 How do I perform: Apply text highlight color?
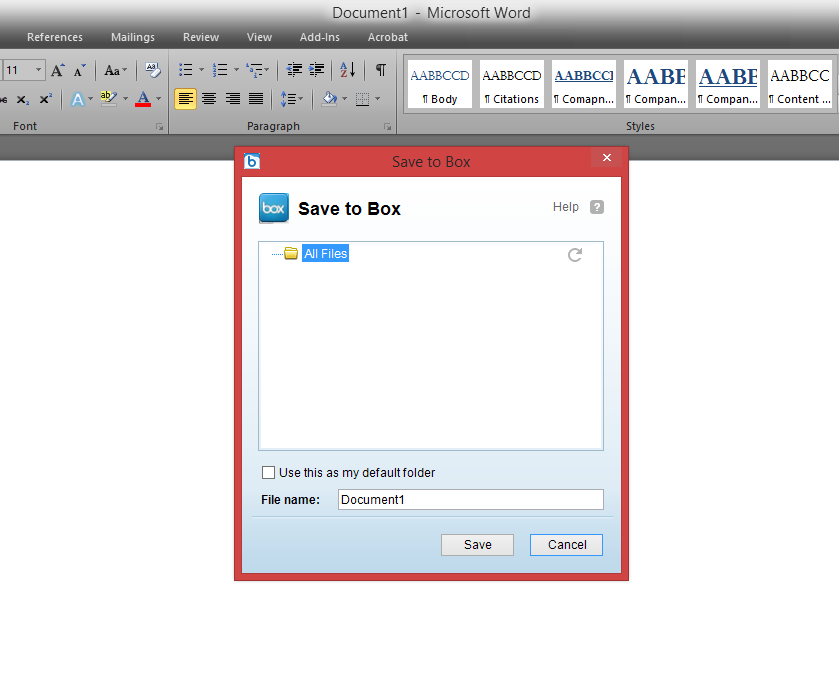click(109, 99)
